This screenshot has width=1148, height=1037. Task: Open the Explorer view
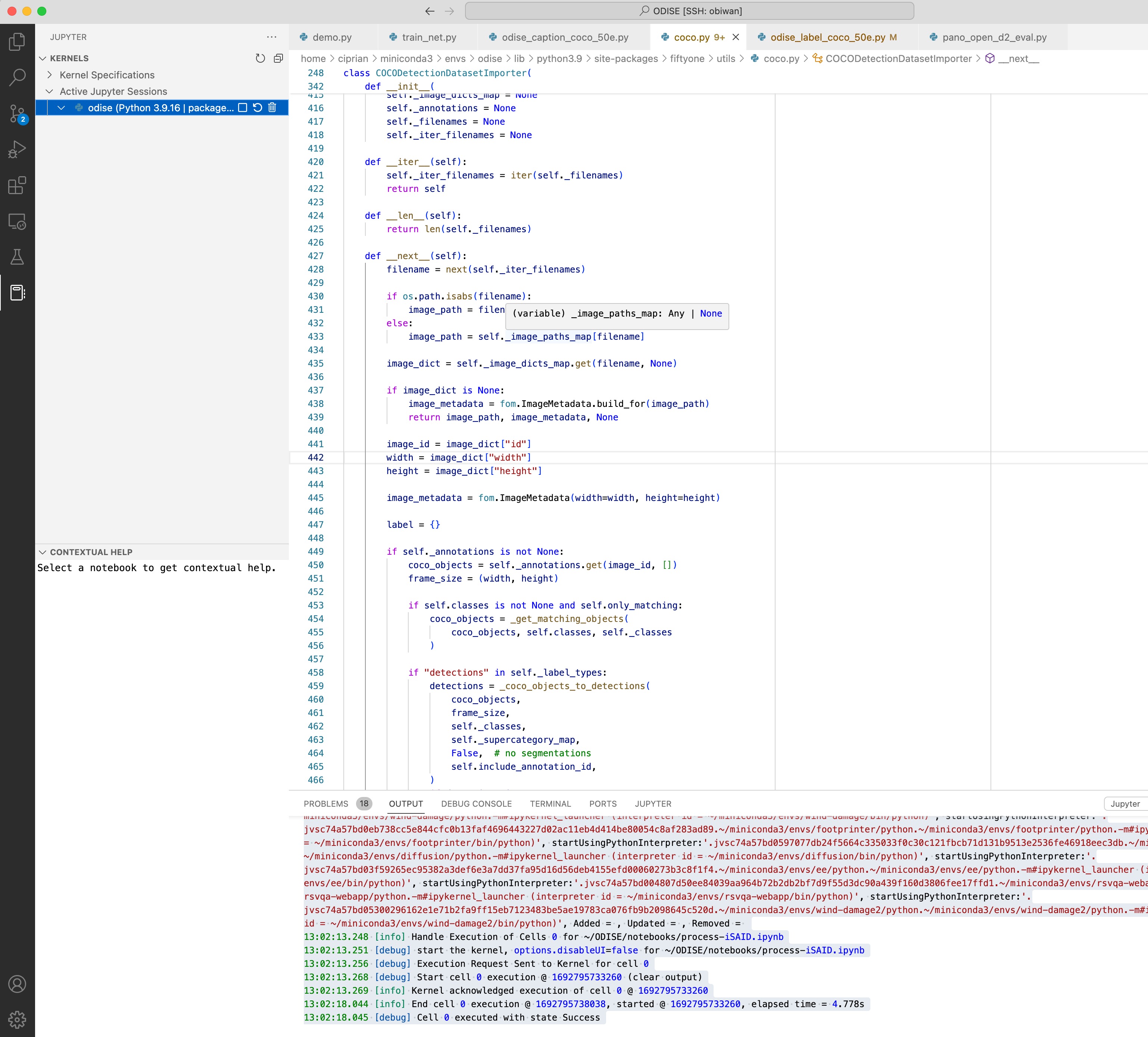pos(17,41)
